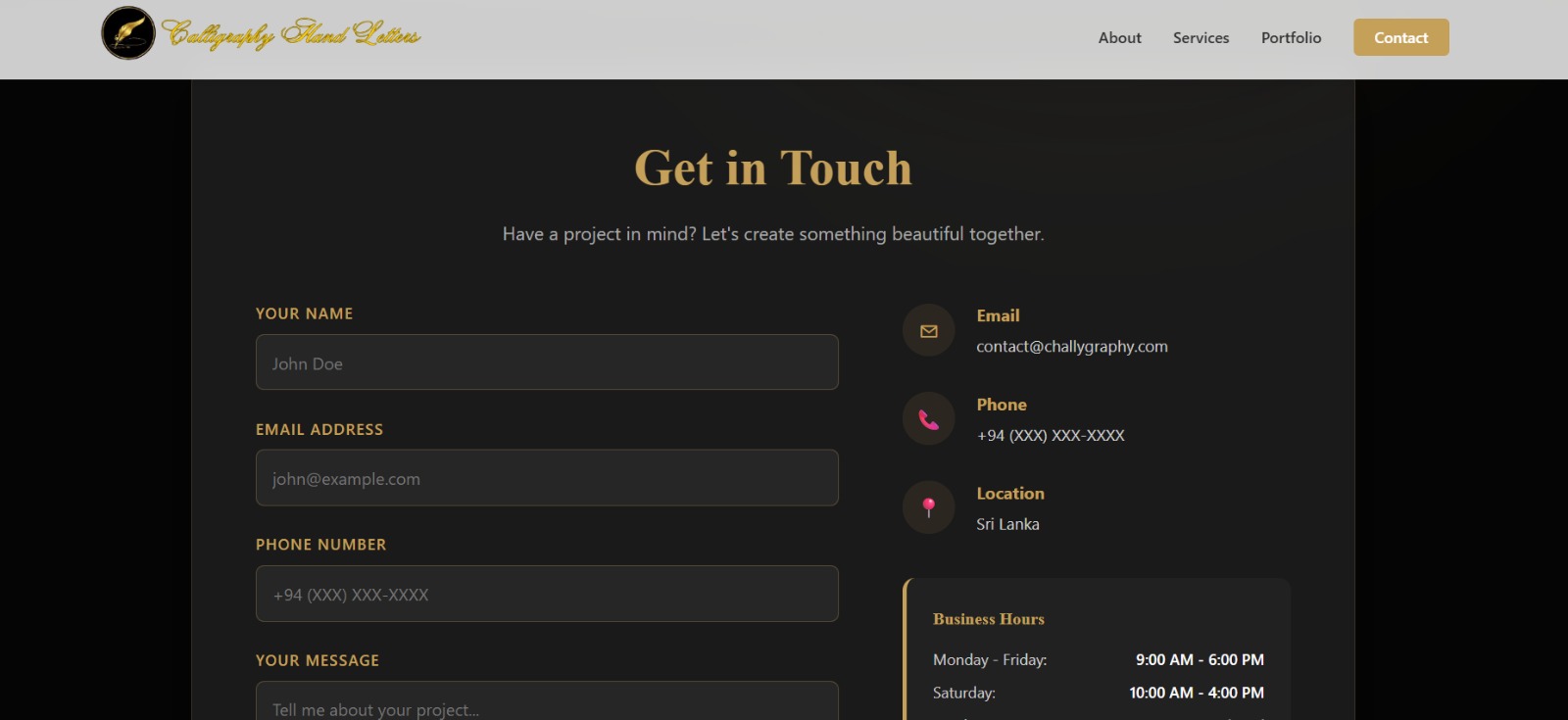Click the quill feather logo icon
Screen dimensions: 1568x720
click(128, 33)
